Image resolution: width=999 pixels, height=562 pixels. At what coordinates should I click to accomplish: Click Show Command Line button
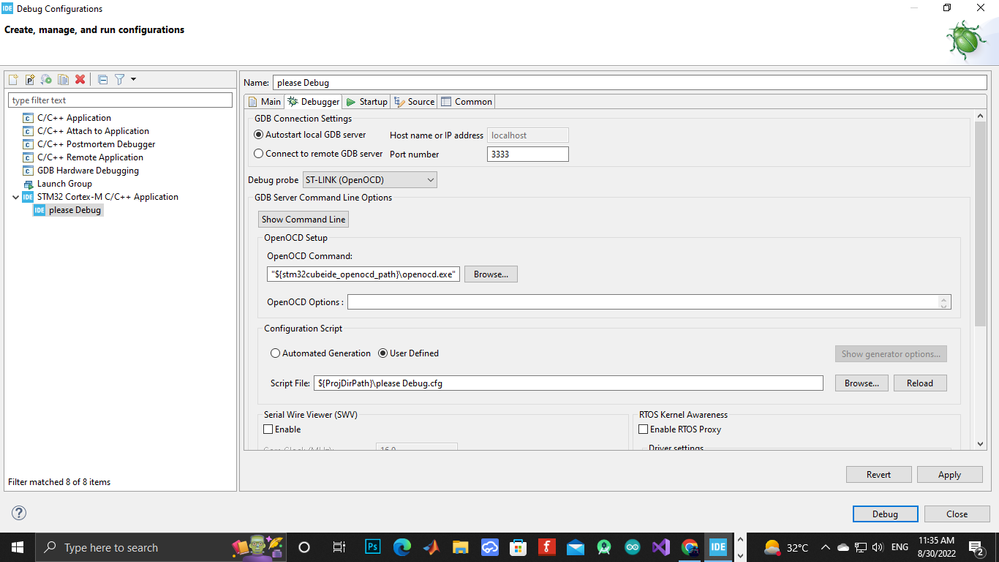tap(303, 219)
